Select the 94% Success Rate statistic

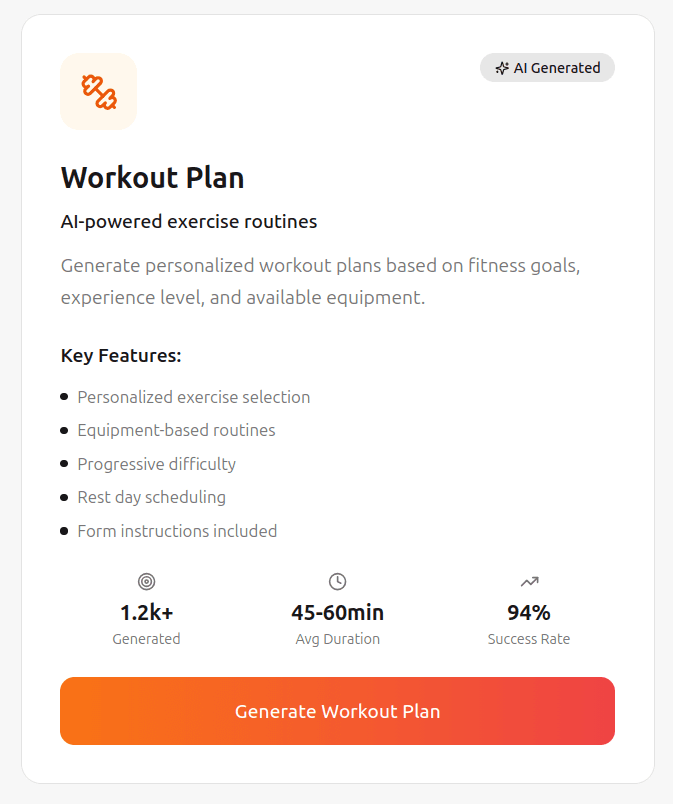(529, 612)
